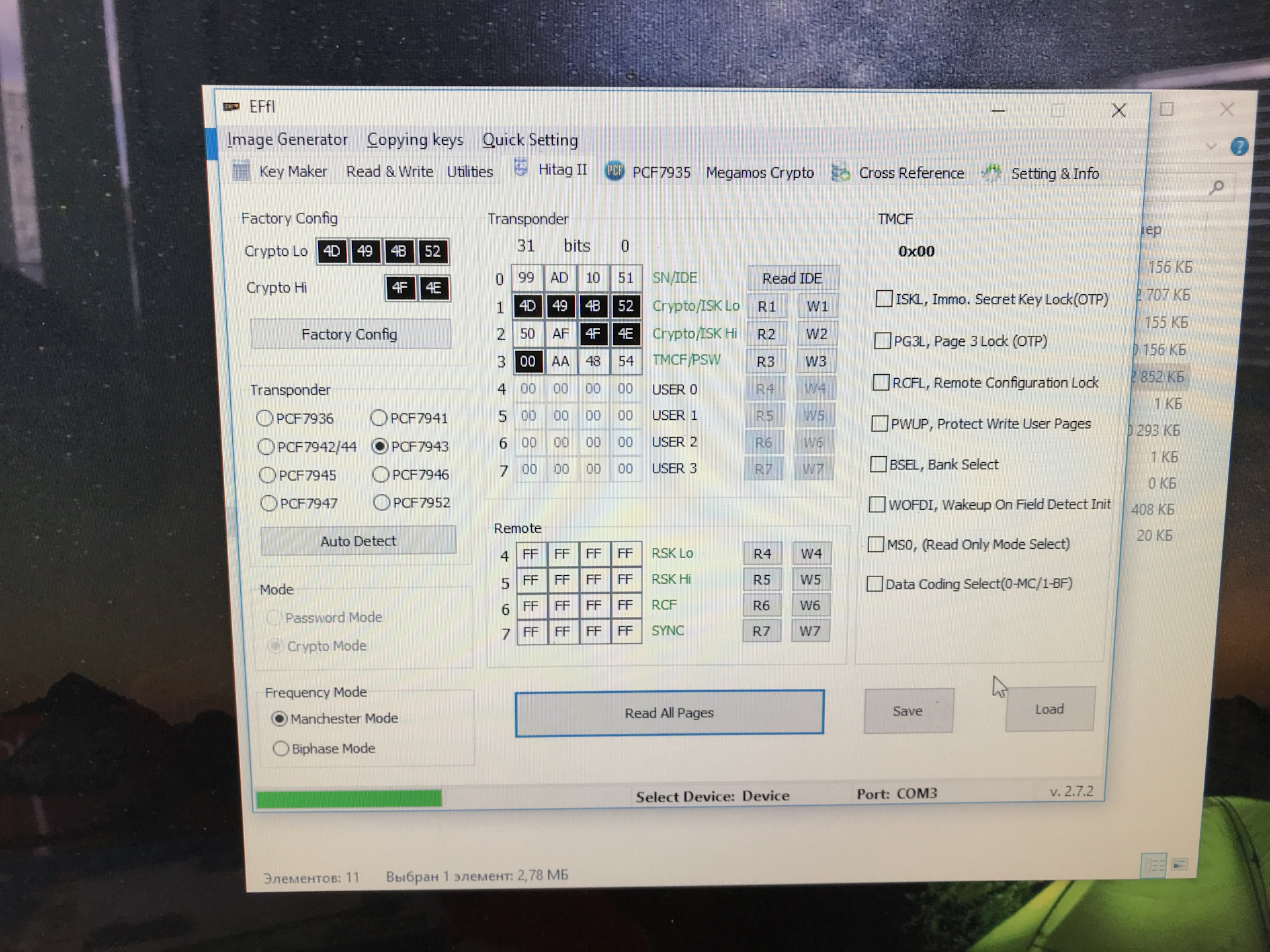Viewport: 1270px width, 952px height.
Task: Enable ISKL Immo Secret Key Lock checkbox
Action: point(884,299)
